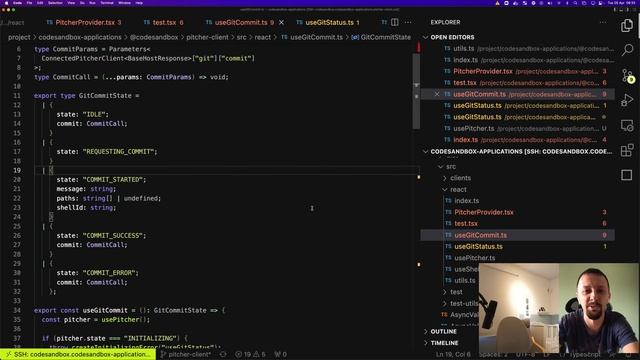640x360 pixels.
Task: Expand the test-utils folder
Action: click(x=460, y=303)
